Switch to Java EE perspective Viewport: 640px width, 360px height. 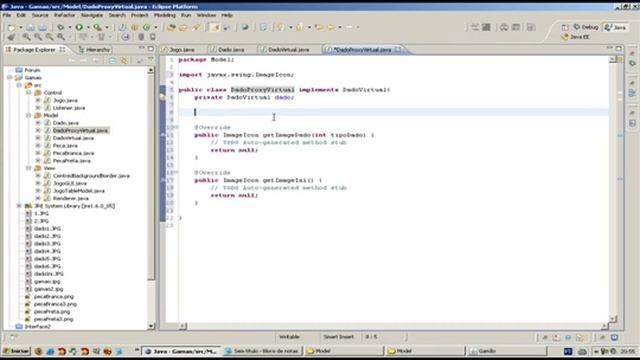[x=576, y=37]
